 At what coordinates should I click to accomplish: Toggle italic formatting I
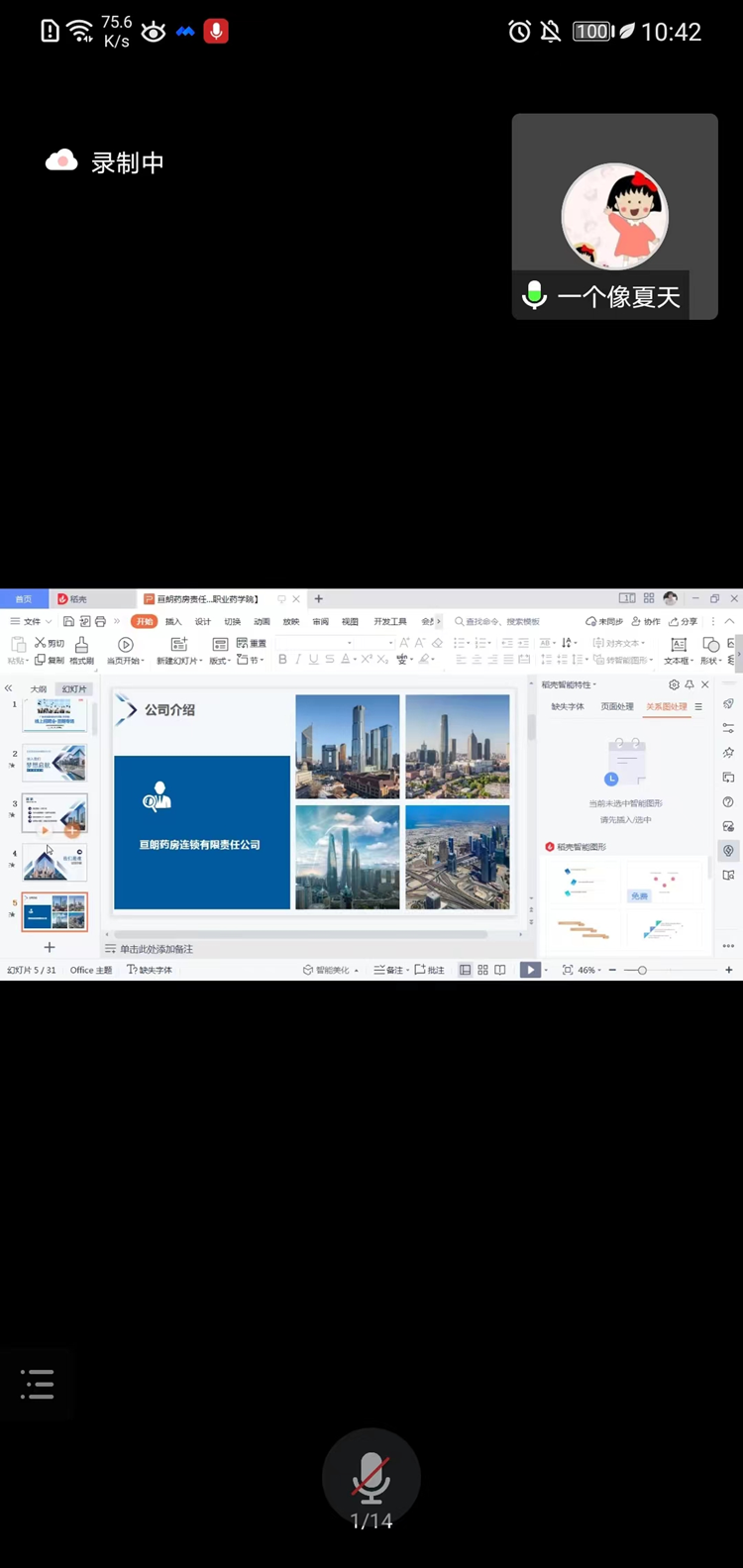(297, 660)
